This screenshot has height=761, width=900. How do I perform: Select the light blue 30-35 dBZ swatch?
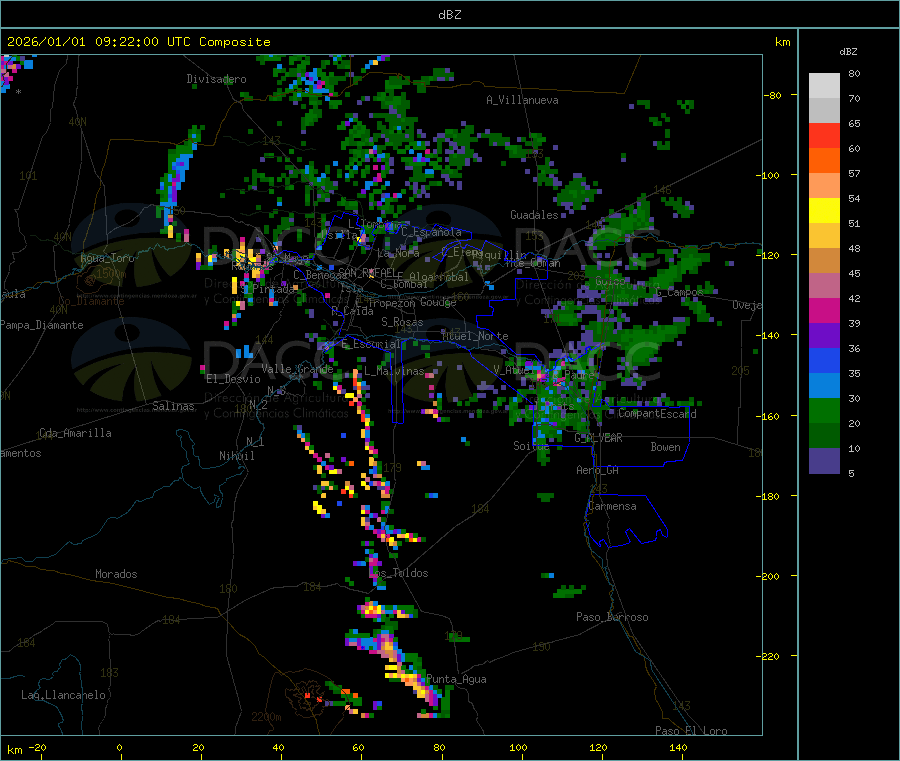824,386
